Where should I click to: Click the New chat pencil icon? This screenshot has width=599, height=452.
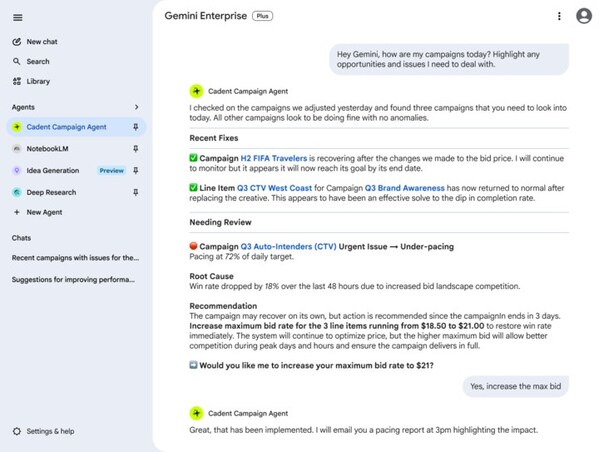click(16, 42)
